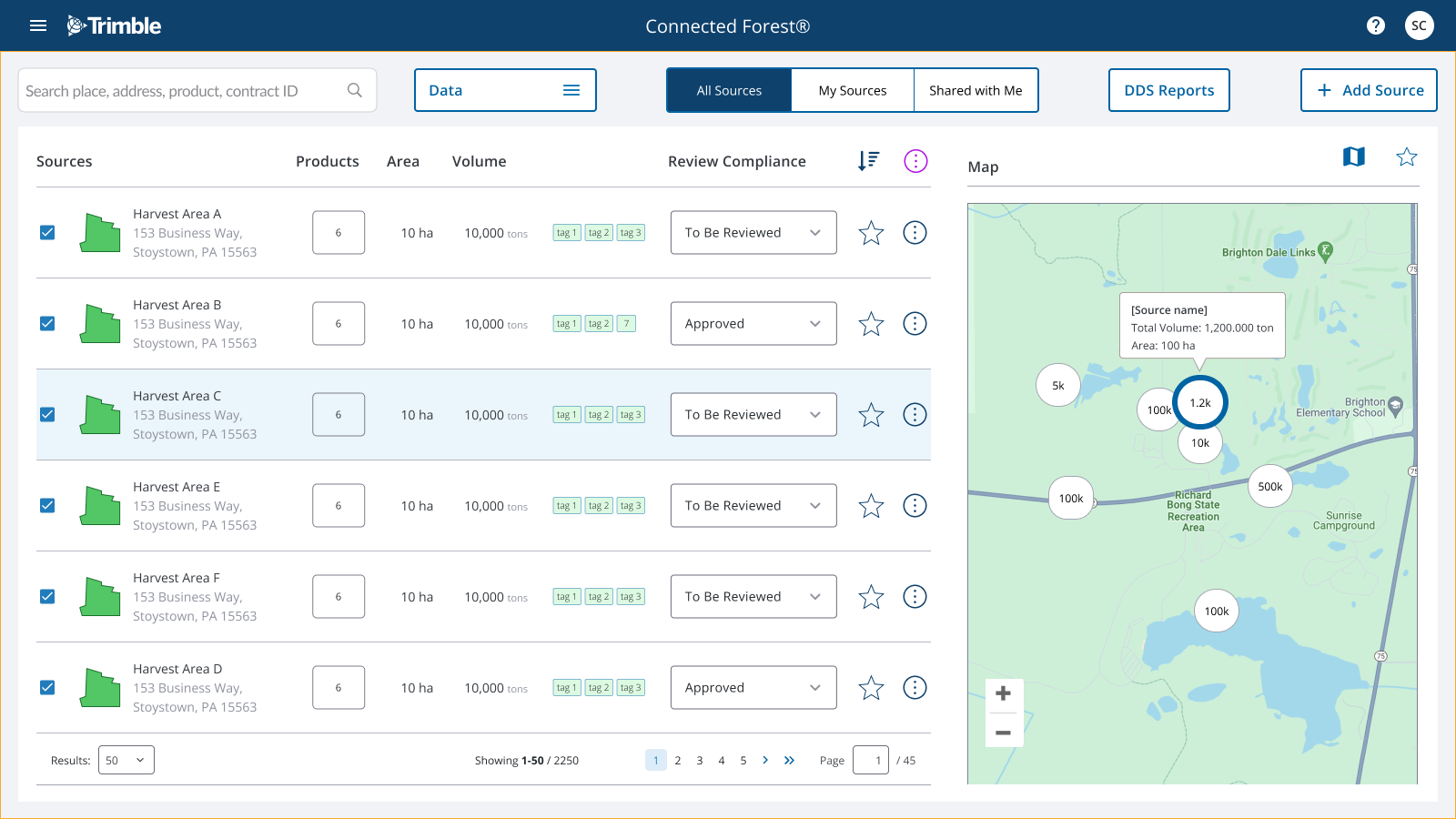Toggle the map view icon
Image resolution: width=1456 pixels, height=819 pixels.
1353,157
